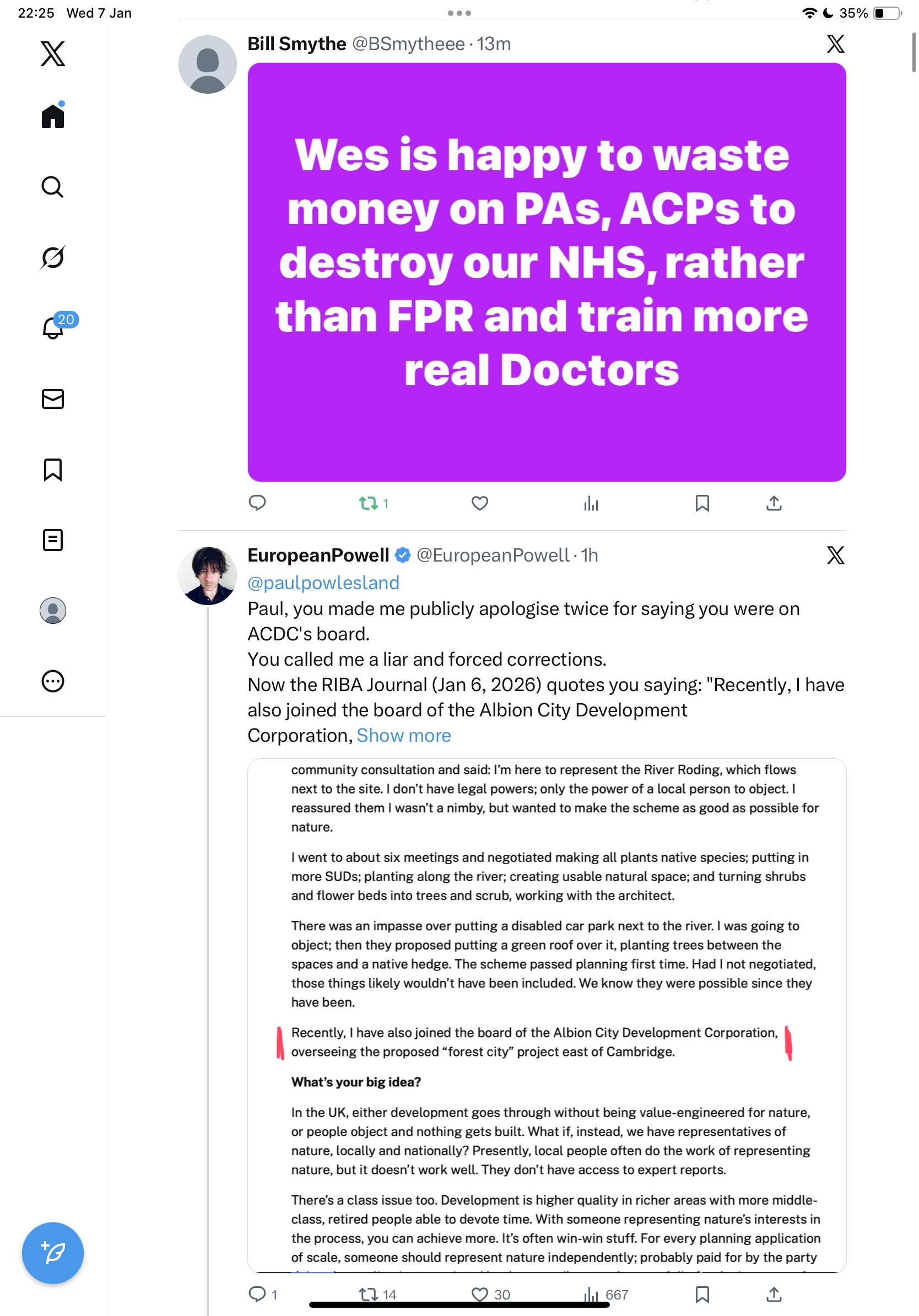This screenshot has height=1316, width=919.
Task: Bookmark Bill Smythe's post
Action: pos(702,503)
